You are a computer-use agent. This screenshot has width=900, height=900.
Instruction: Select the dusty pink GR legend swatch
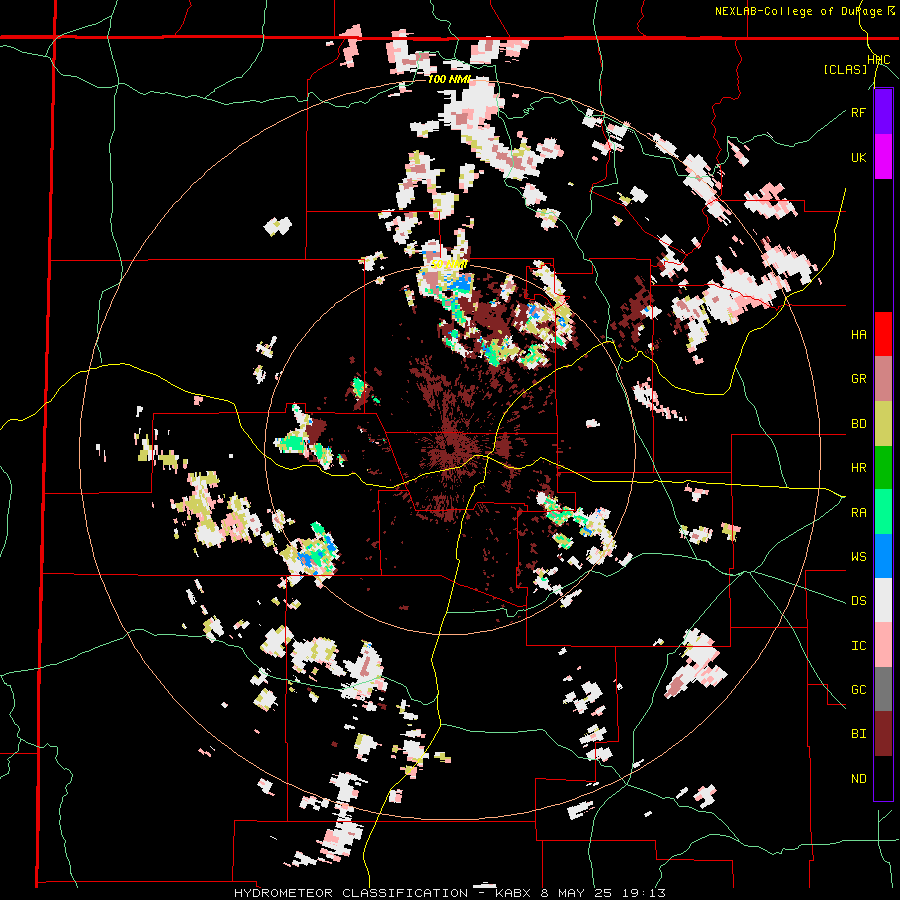(883, 379)
